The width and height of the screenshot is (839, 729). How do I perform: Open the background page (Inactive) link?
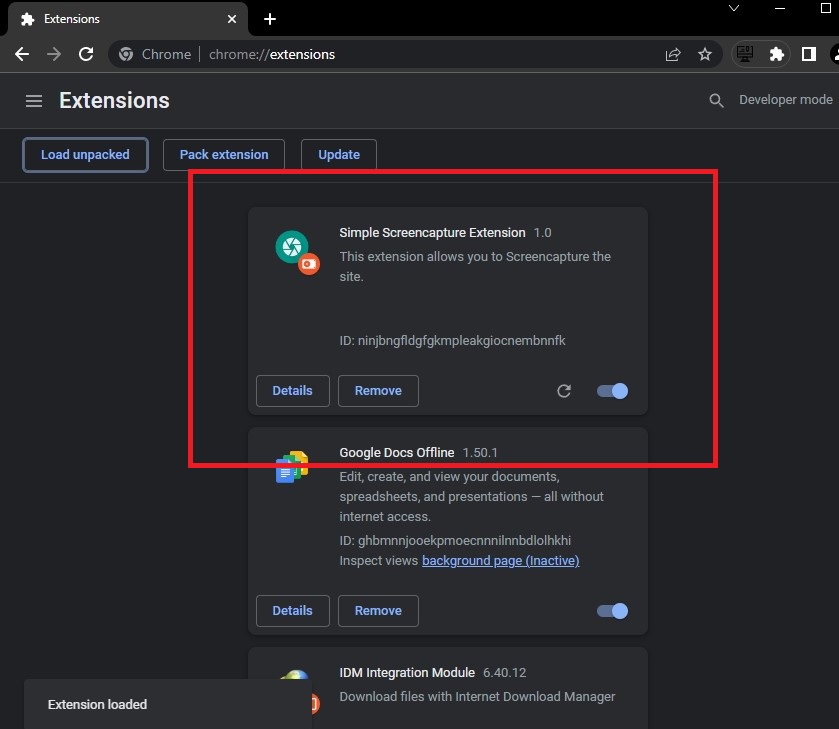tap(500, 560)
